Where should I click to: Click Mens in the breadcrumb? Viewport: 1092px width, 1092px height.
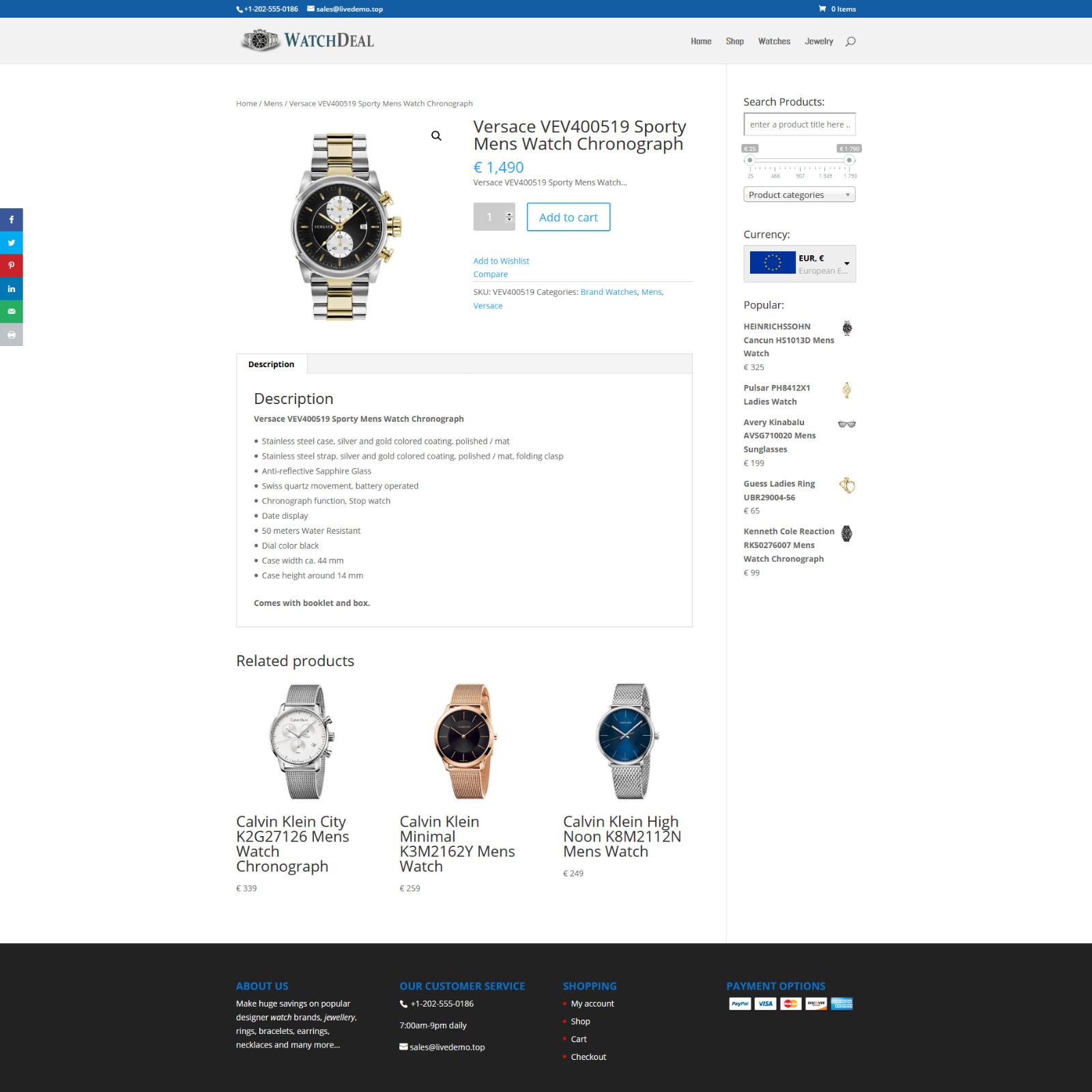tap(273, 104)
